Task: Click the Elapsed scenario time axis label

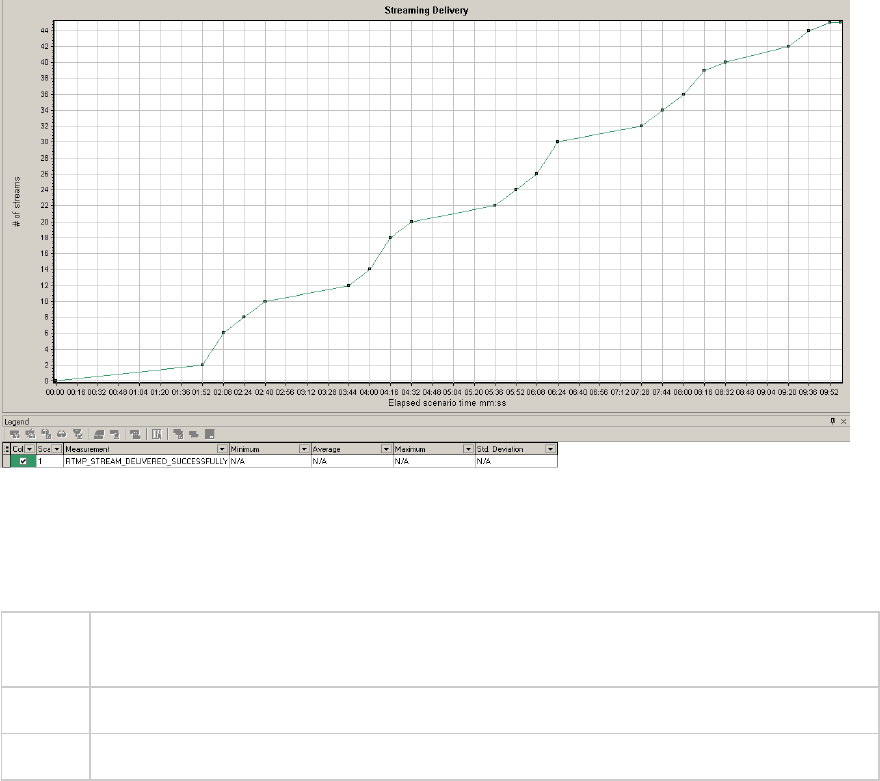Action: 447,403
